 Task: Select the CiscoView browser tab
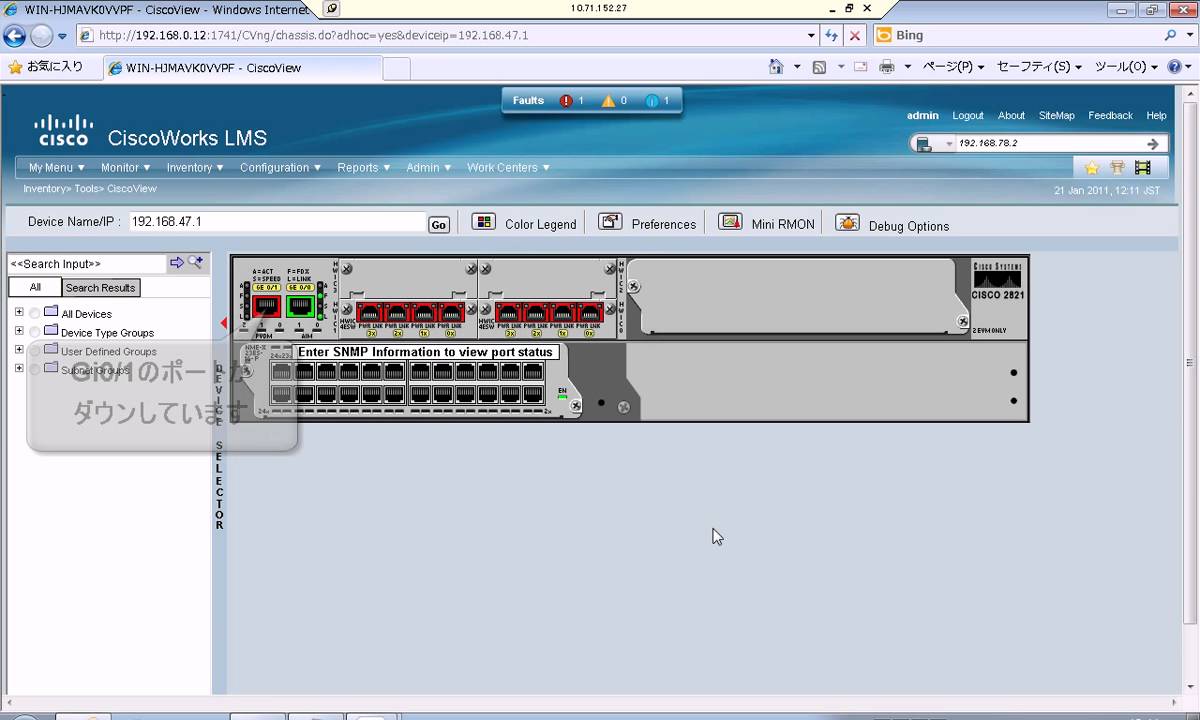242,68
